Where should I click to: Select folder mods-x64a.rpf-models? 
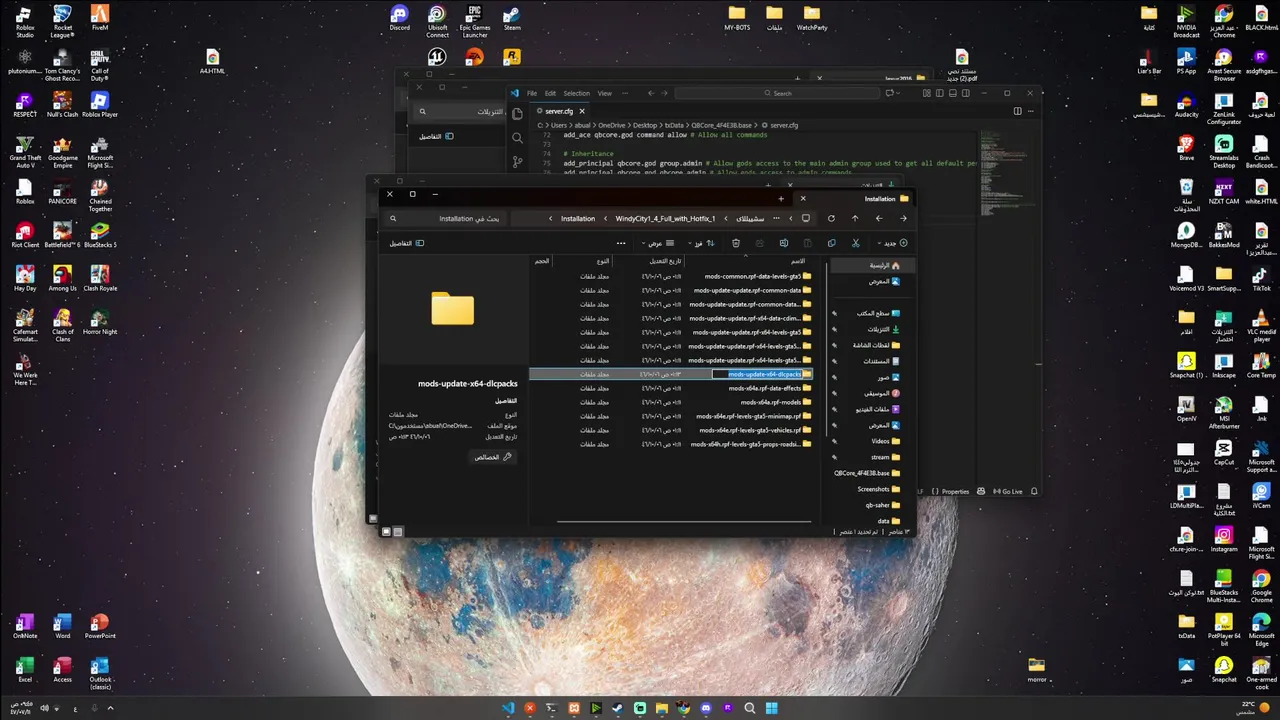click(x=776, y=402)
